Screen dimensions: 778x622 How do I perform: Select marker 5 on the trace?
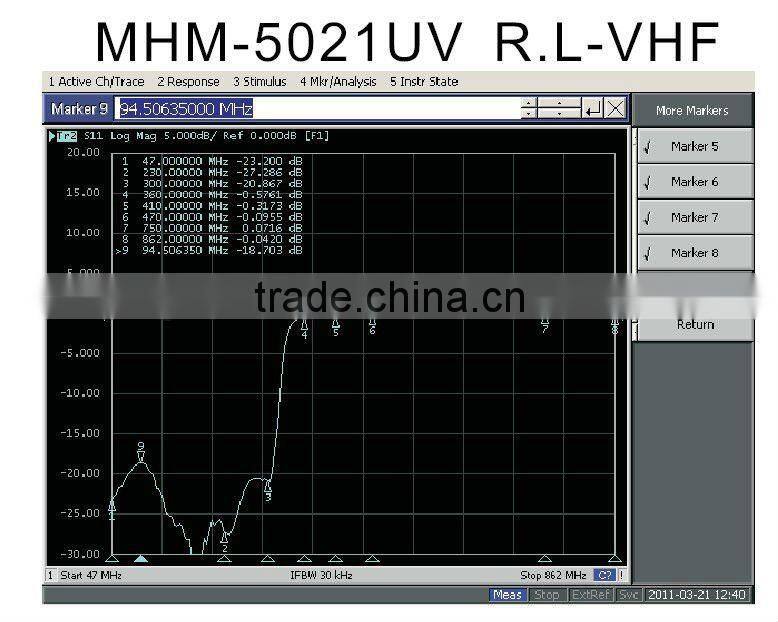[x=336, y=328]
